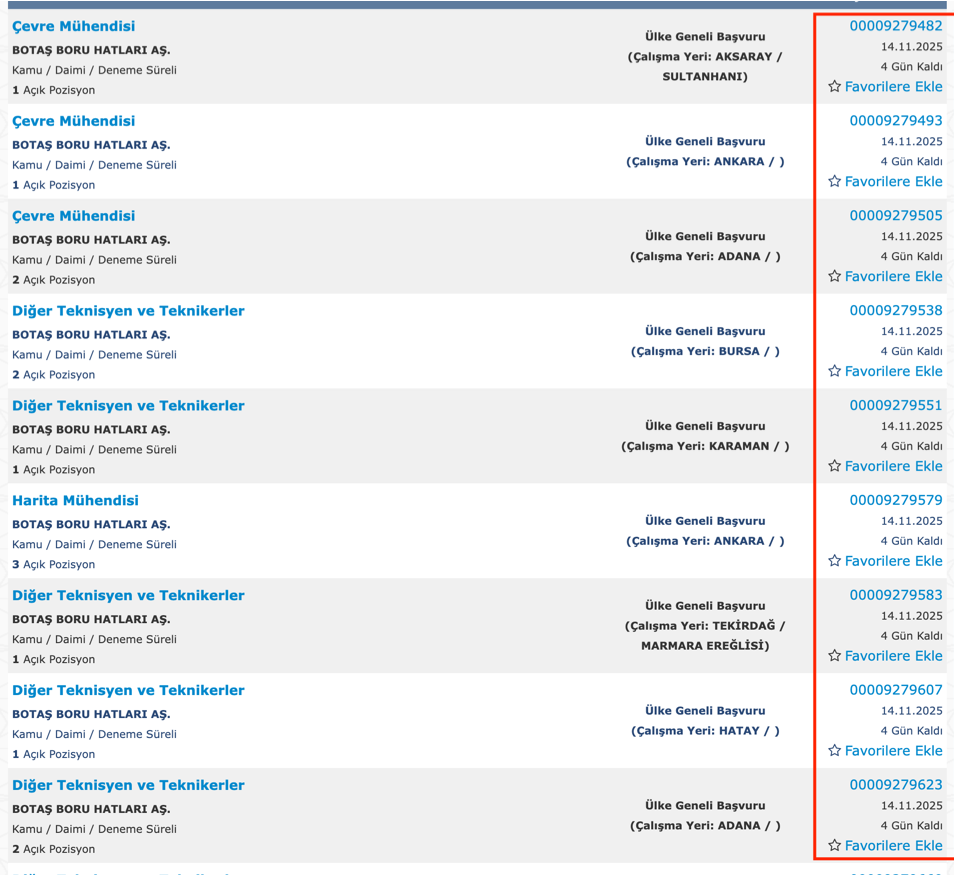Open the Harita Mühendisi job title
This screenshot has width=955, height=875.
pyautogui.click(x=75, y=501)
